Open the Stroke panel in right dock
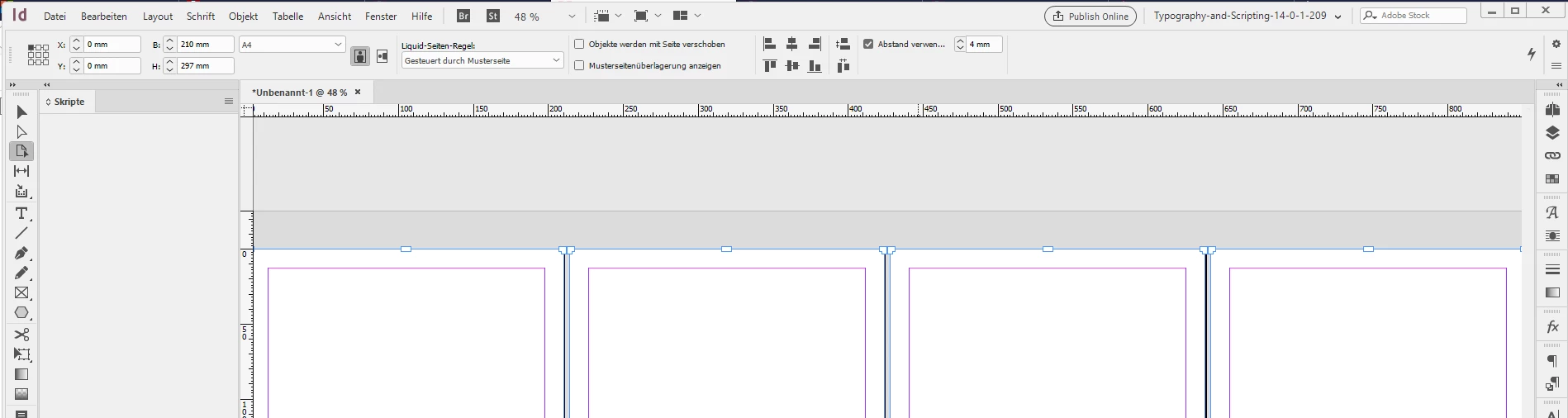The width and height of the screenshot is (1568, 418). (1552, 269)
